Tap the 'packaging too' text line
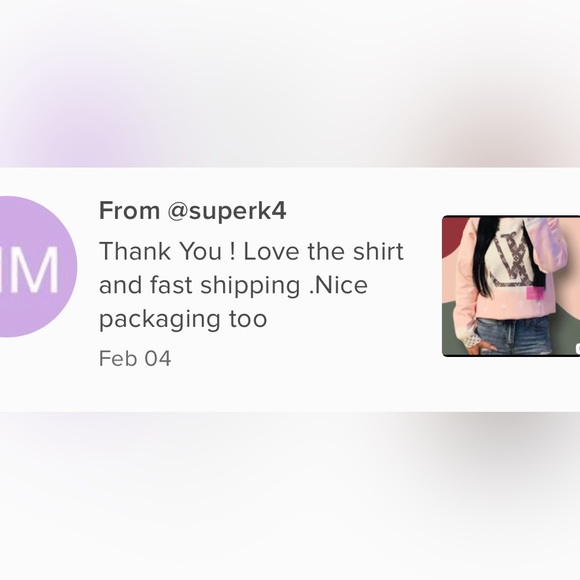This screenshot has width=580, height=580. [x=183, y=319]
